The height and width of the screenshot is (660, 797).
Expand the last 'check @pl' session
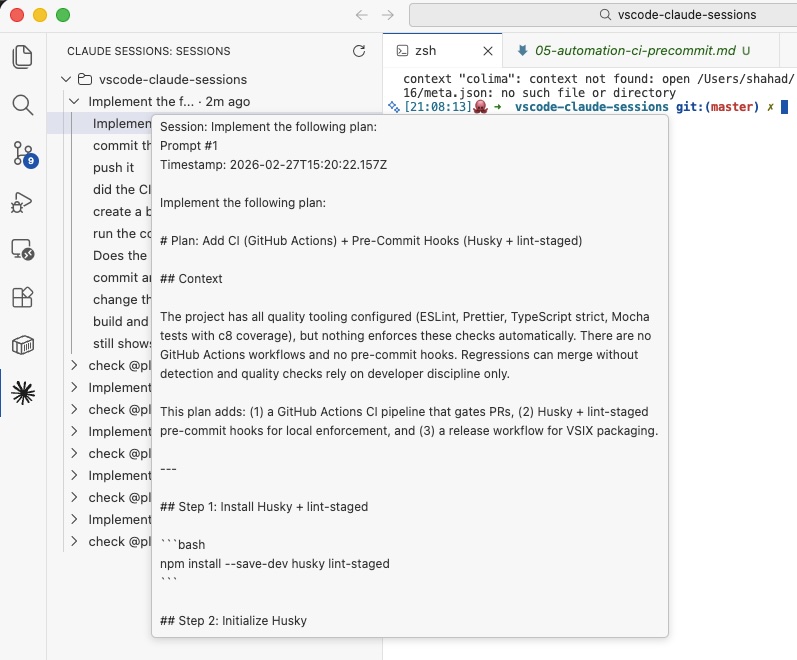coord(74,541)
